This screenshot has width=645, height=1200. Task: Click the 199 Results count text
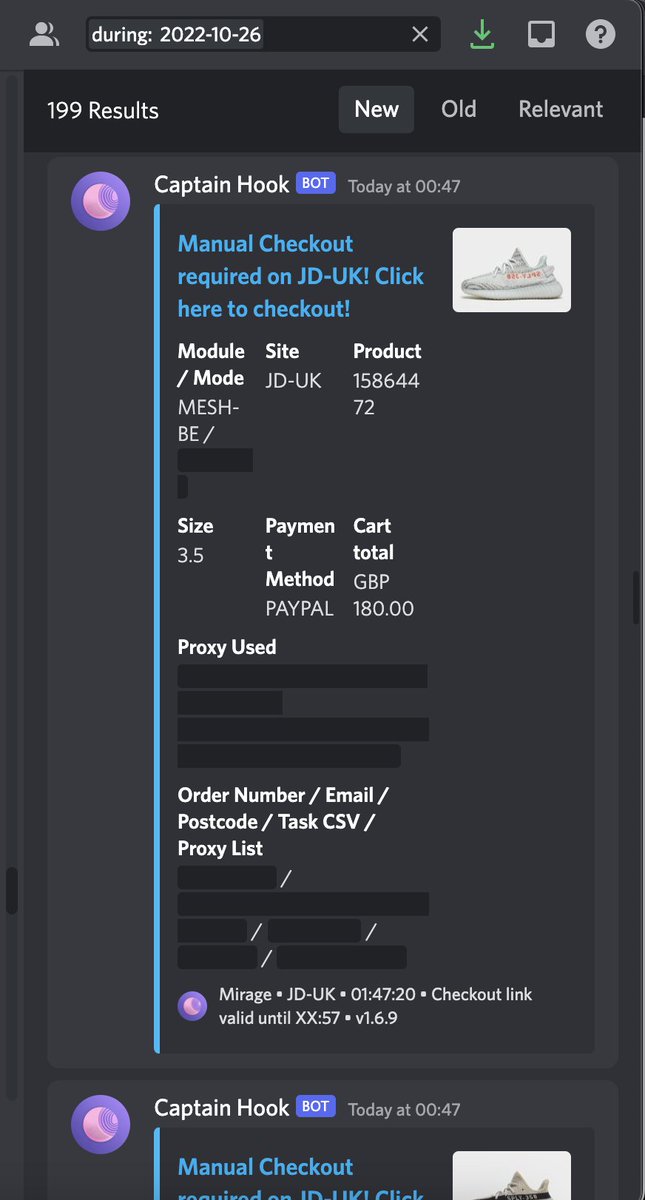(103, 110)
